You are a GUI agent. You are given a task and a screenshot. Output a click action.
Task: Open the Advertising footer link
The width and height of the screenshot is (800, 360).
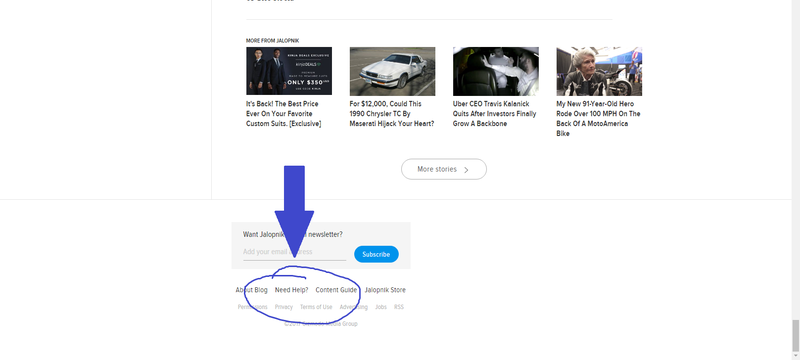point(354,307)
